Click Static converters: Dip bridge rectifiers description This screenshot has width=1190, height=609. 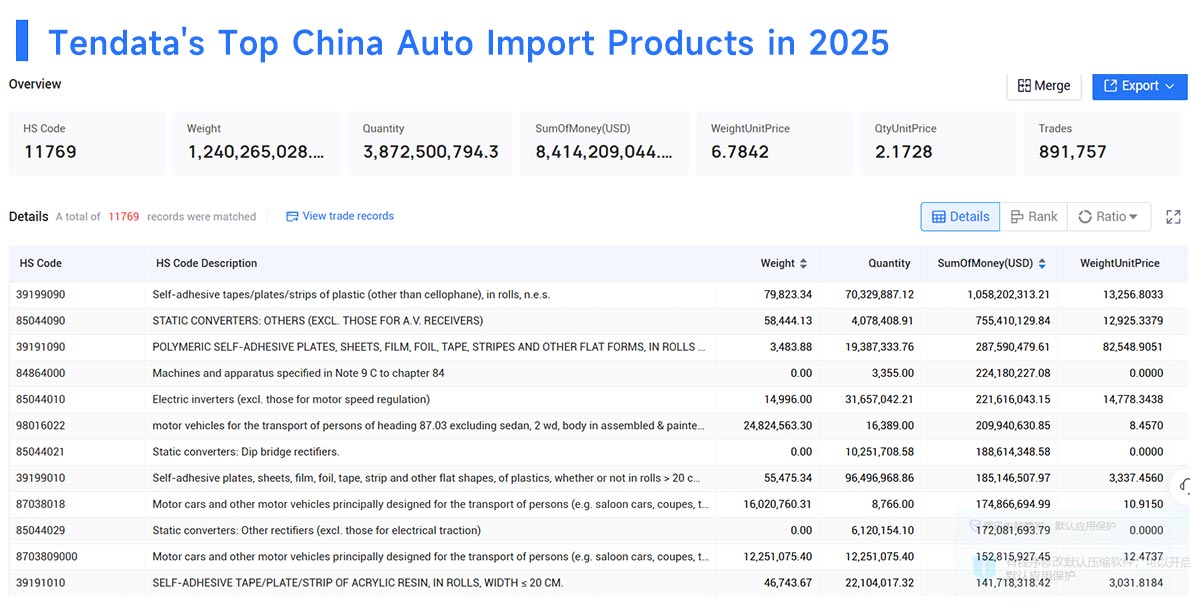tap(246, 452)
